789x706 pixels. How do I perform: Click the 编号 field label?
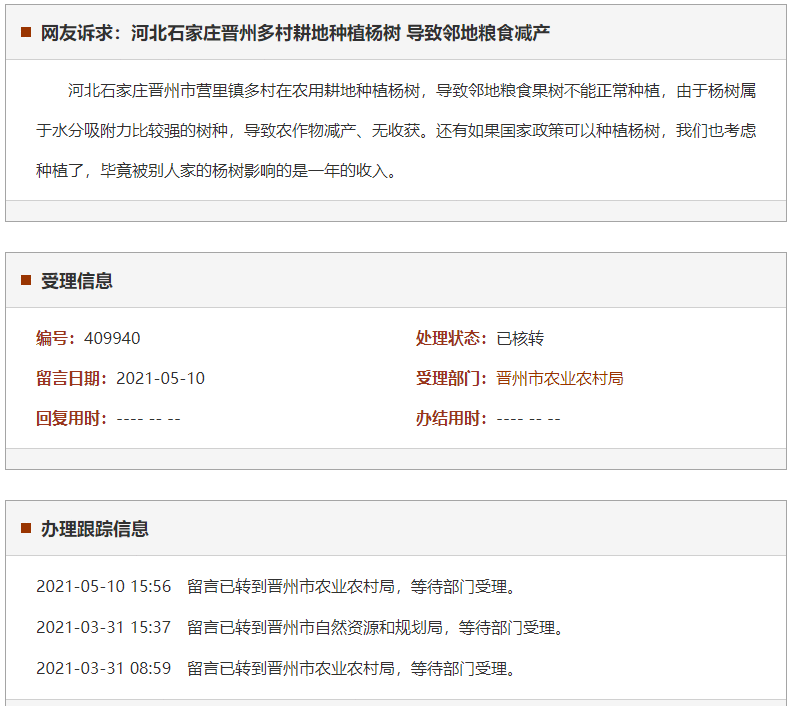56,338
